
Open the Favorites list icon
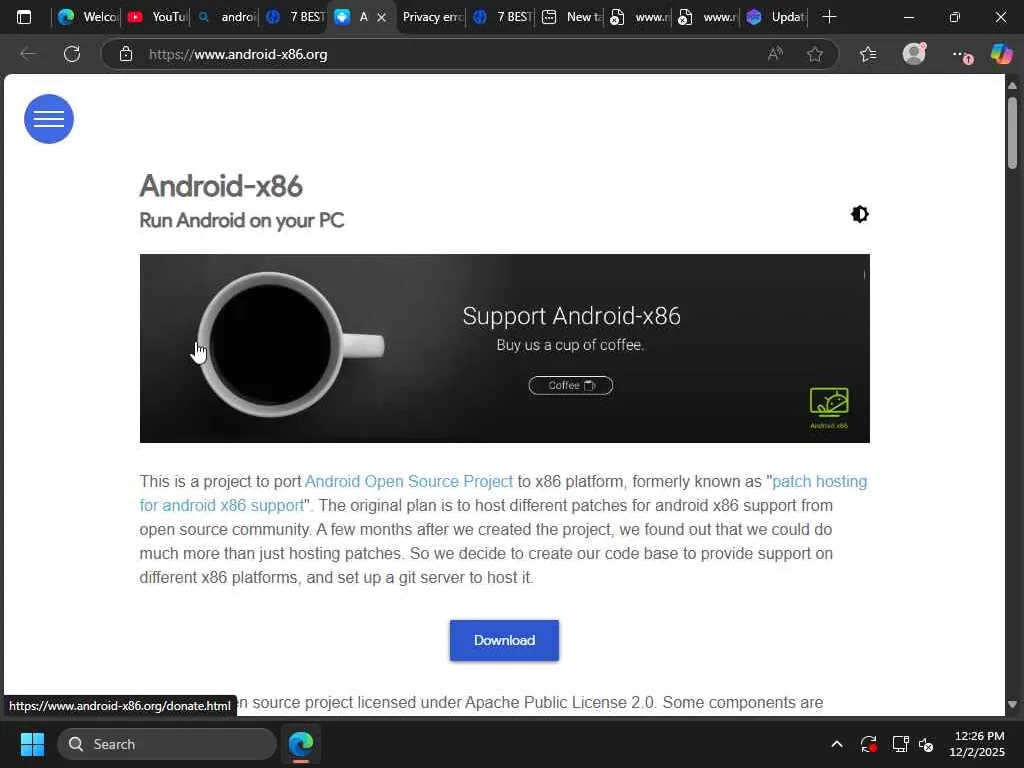tap(868, 54)
